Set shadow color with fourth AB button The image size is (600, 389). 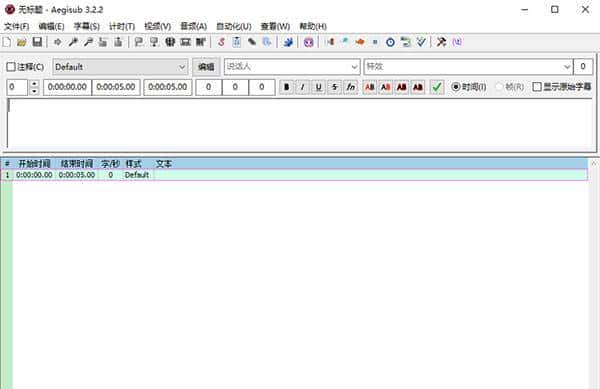click(417, 87)
